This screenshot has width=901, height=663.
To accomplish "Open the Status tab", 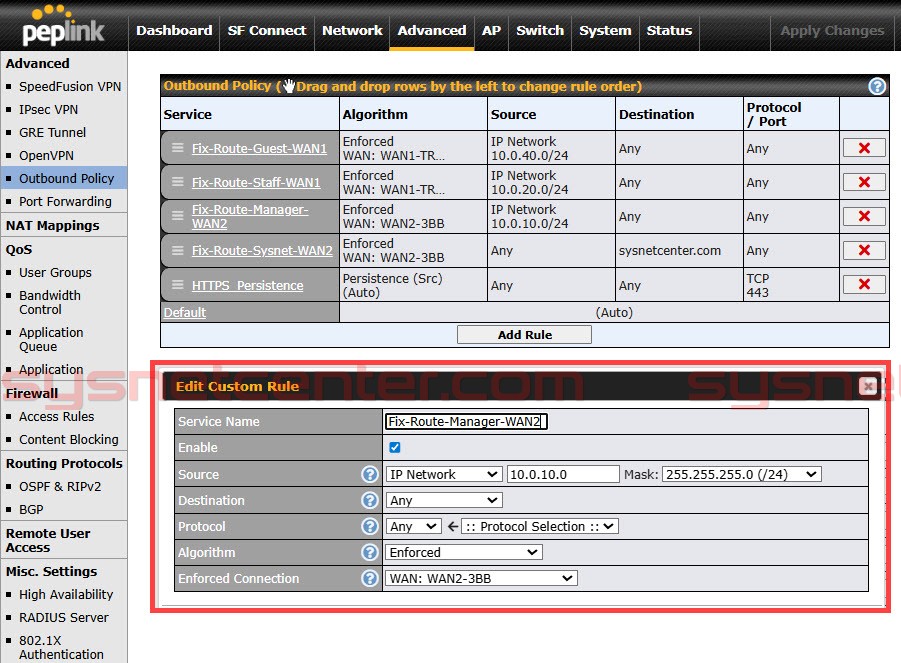I will [x=669, y=30].
